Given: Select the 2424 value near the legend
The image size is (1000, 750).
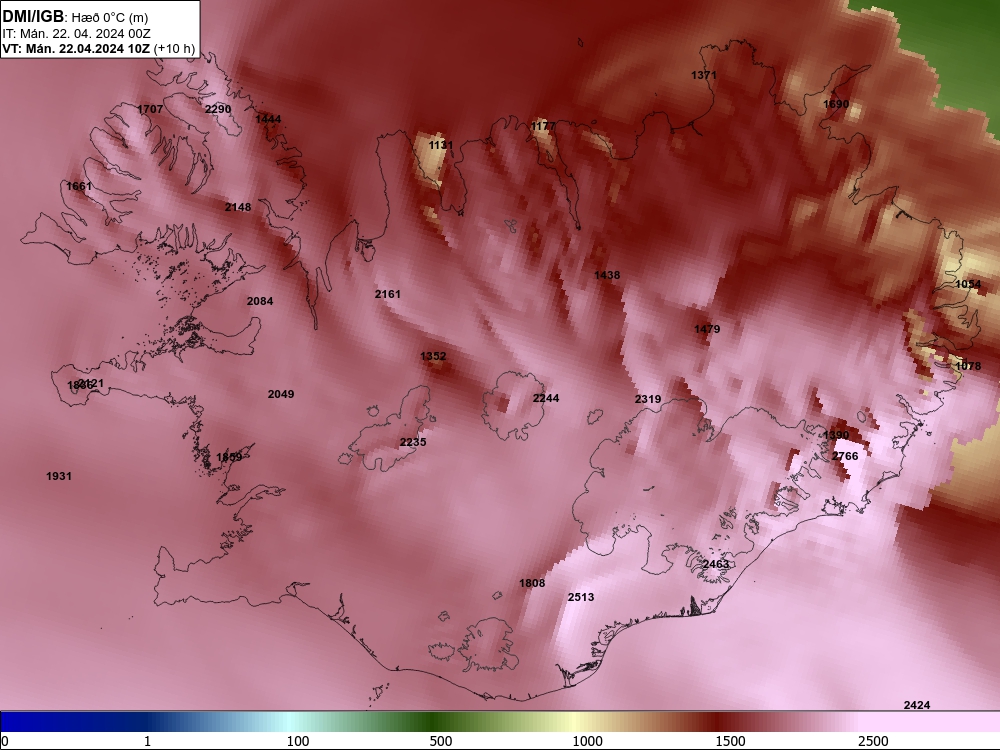Looking at the screenshot, I should (917, 705).
